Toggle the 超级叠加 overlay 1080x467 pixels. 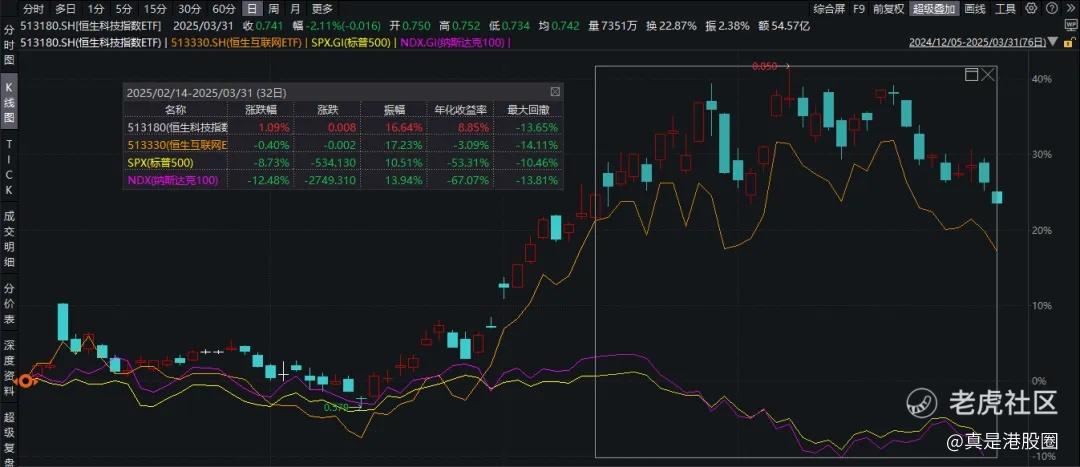pos(934,9)
